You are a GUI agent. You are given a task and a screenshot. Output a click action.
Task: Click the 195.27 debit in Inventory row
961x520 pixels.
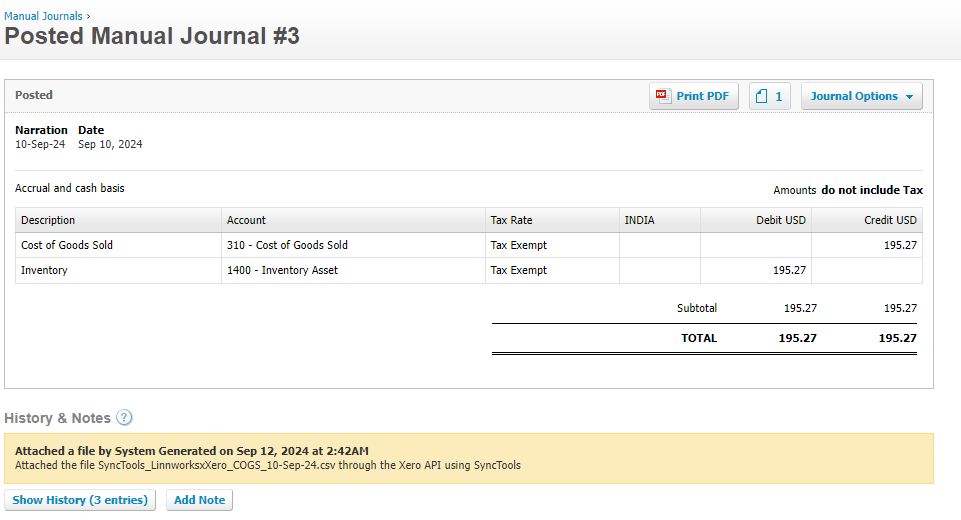click(756, 270)
